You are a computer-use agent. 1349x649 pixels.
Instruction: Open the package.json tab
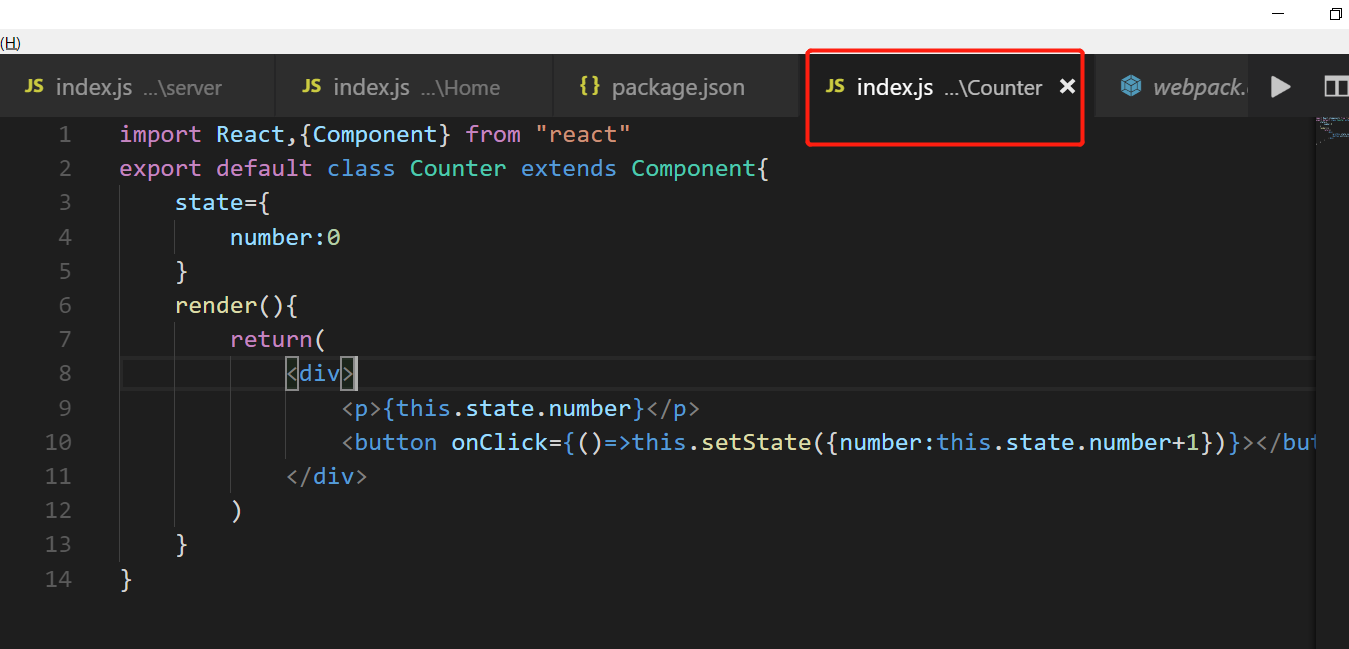click(678, 87)
